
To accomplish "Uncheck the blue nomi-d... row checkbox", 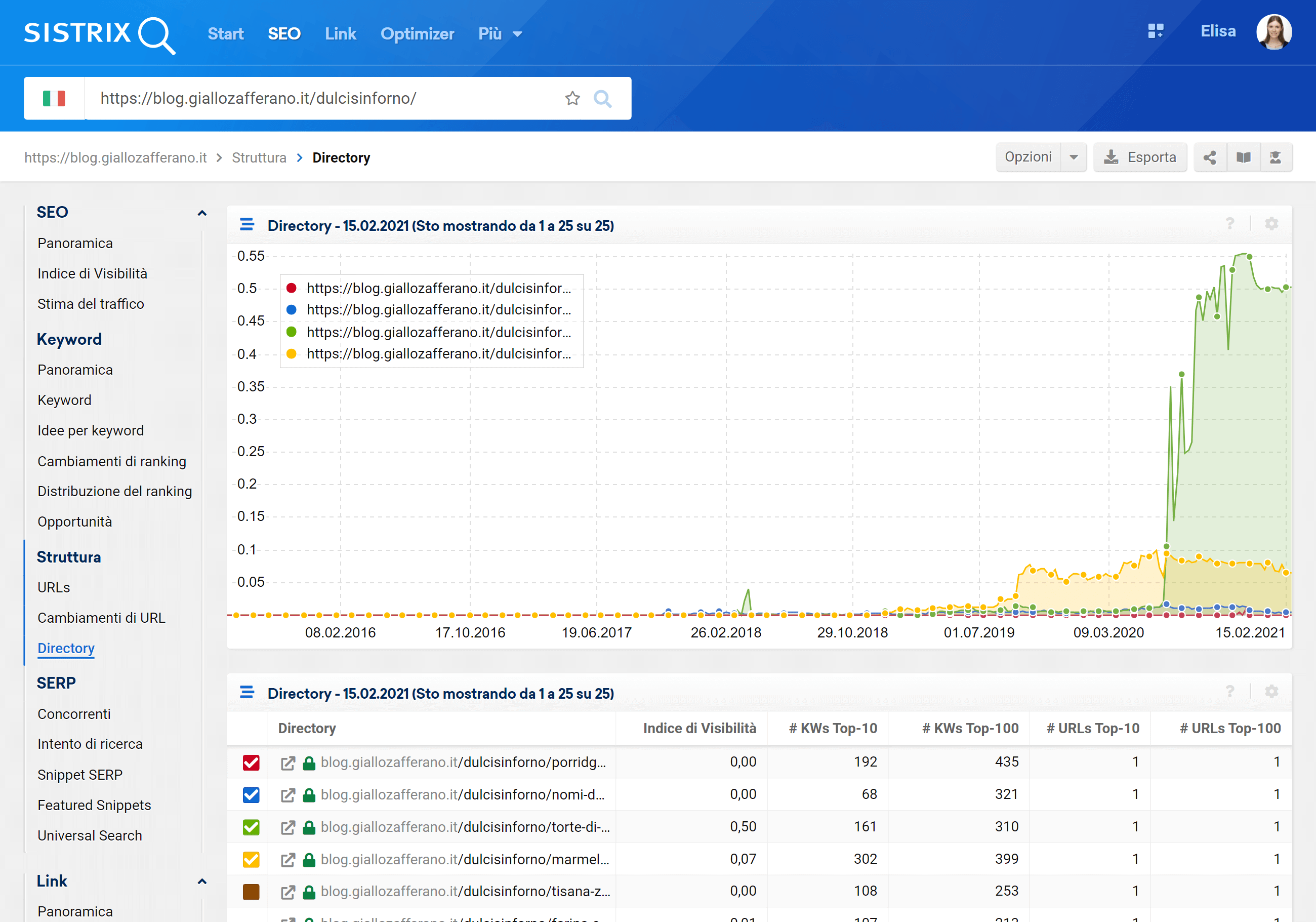I will coord(251,795).
